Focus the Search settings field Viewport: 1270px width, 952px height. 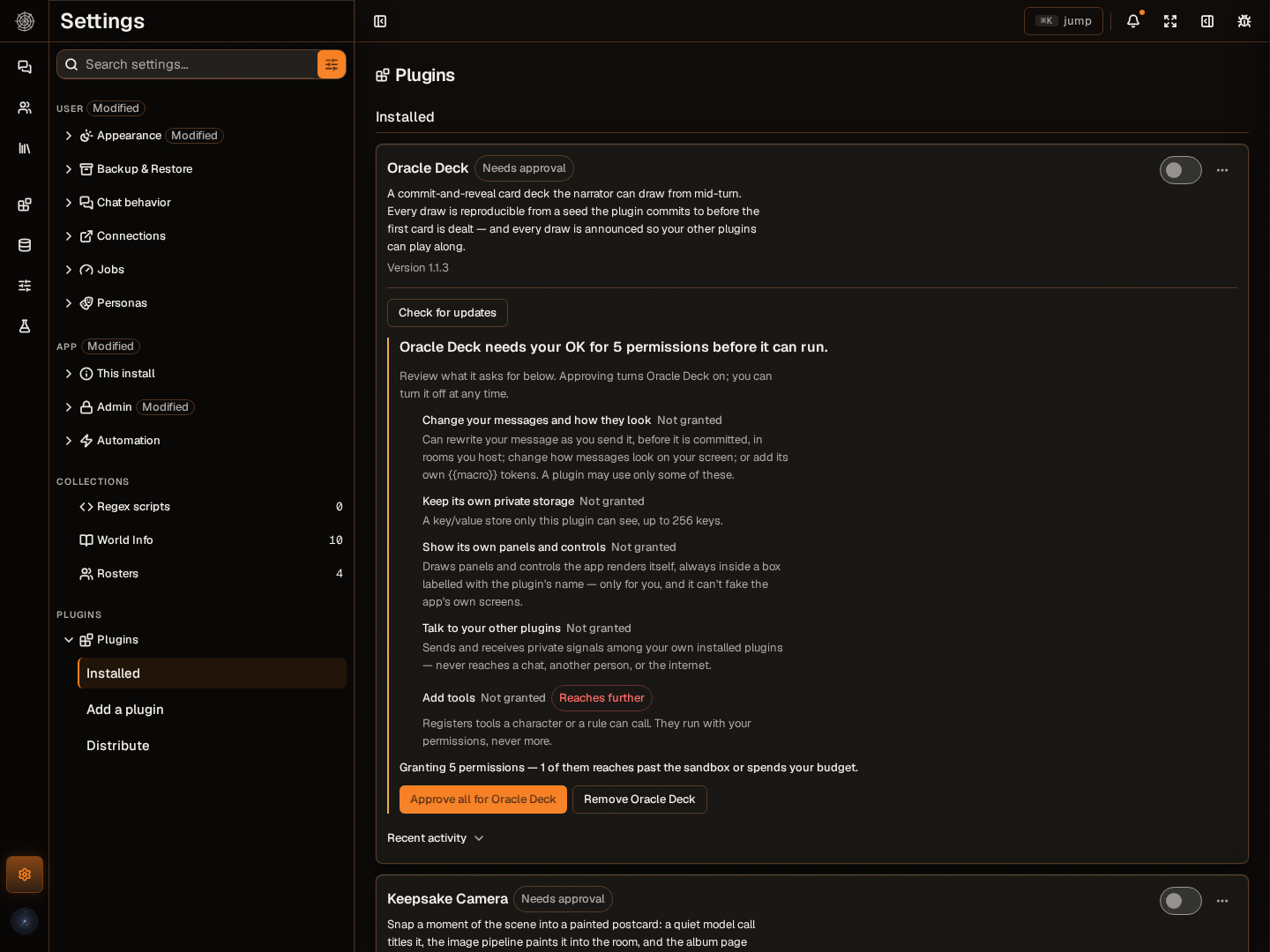click(187, 64)
